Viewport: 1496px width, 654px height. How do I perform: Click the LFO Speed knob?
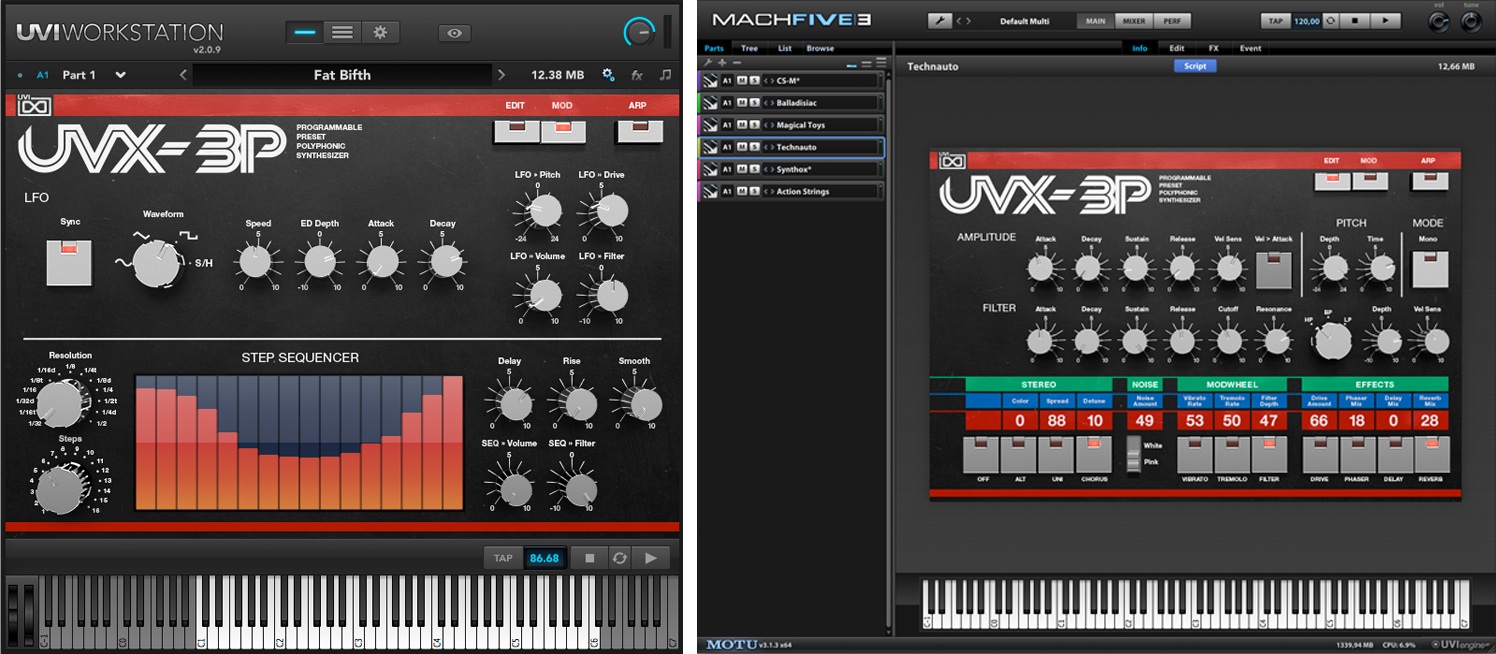pyautogui.click(x=254, y=262)
